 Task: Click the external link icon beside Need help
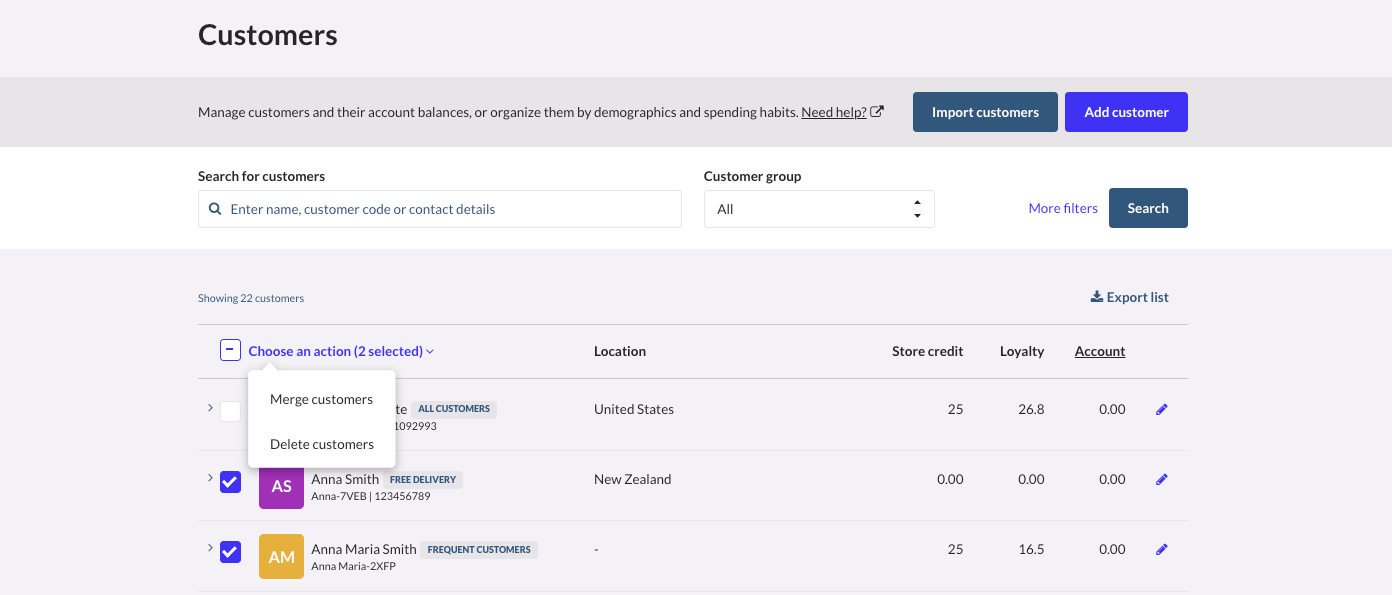coord(877,112)
